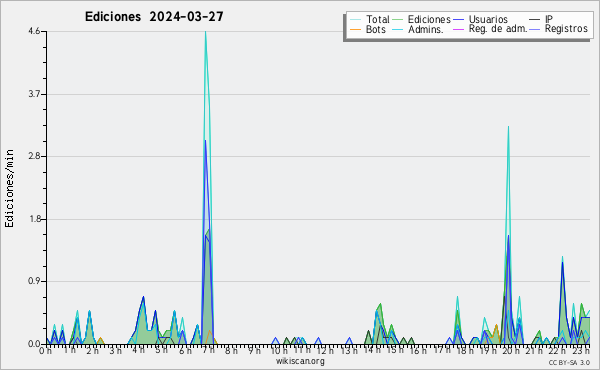This screenshot has width=600, height=370.
Task: Click the '7 h' x-axis label
Action: pyautogui.click(x=208, y=350)
